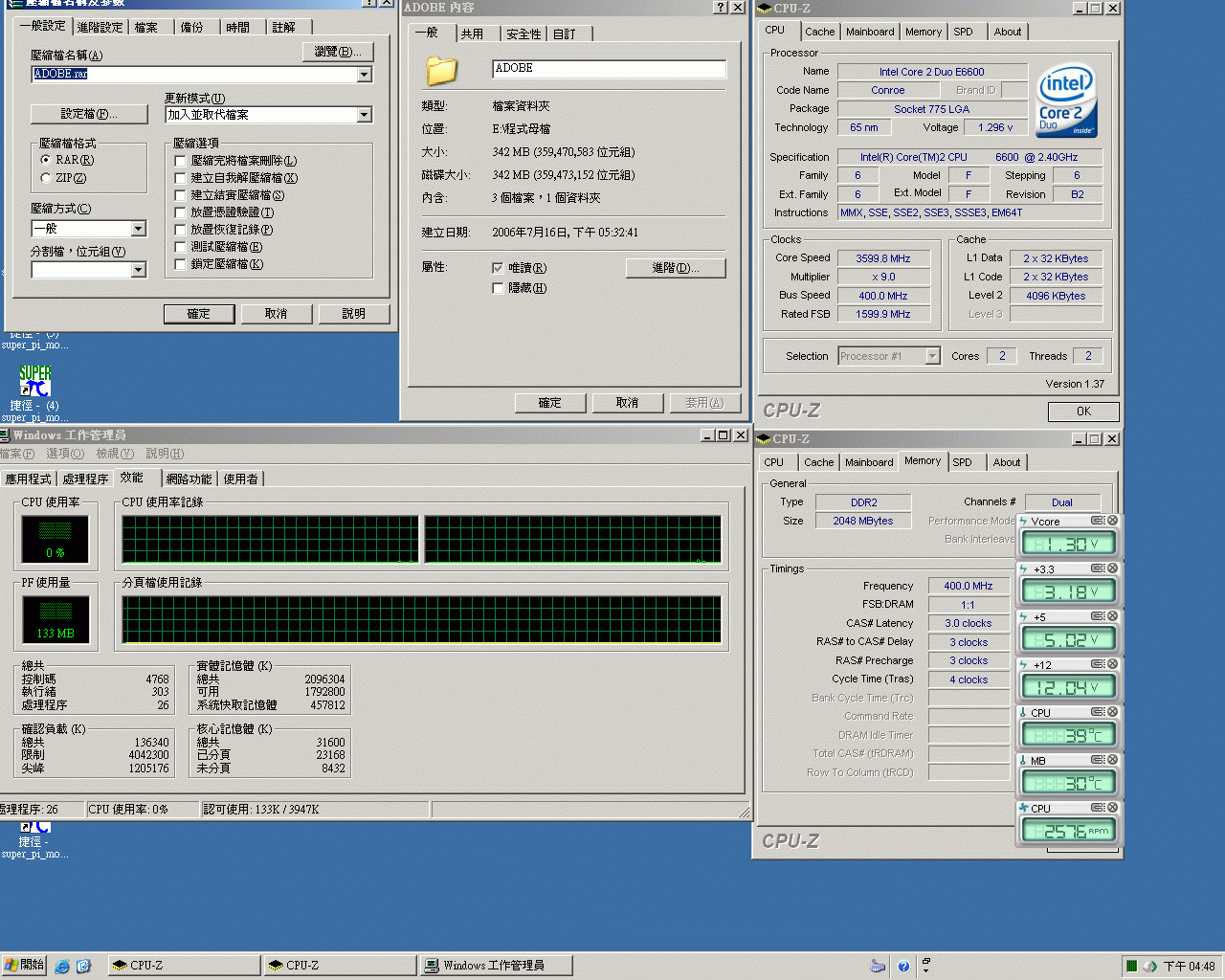Open Processes tab in Task Manager
Viewport: 1225px width, 980px height.
pos(85,479)
